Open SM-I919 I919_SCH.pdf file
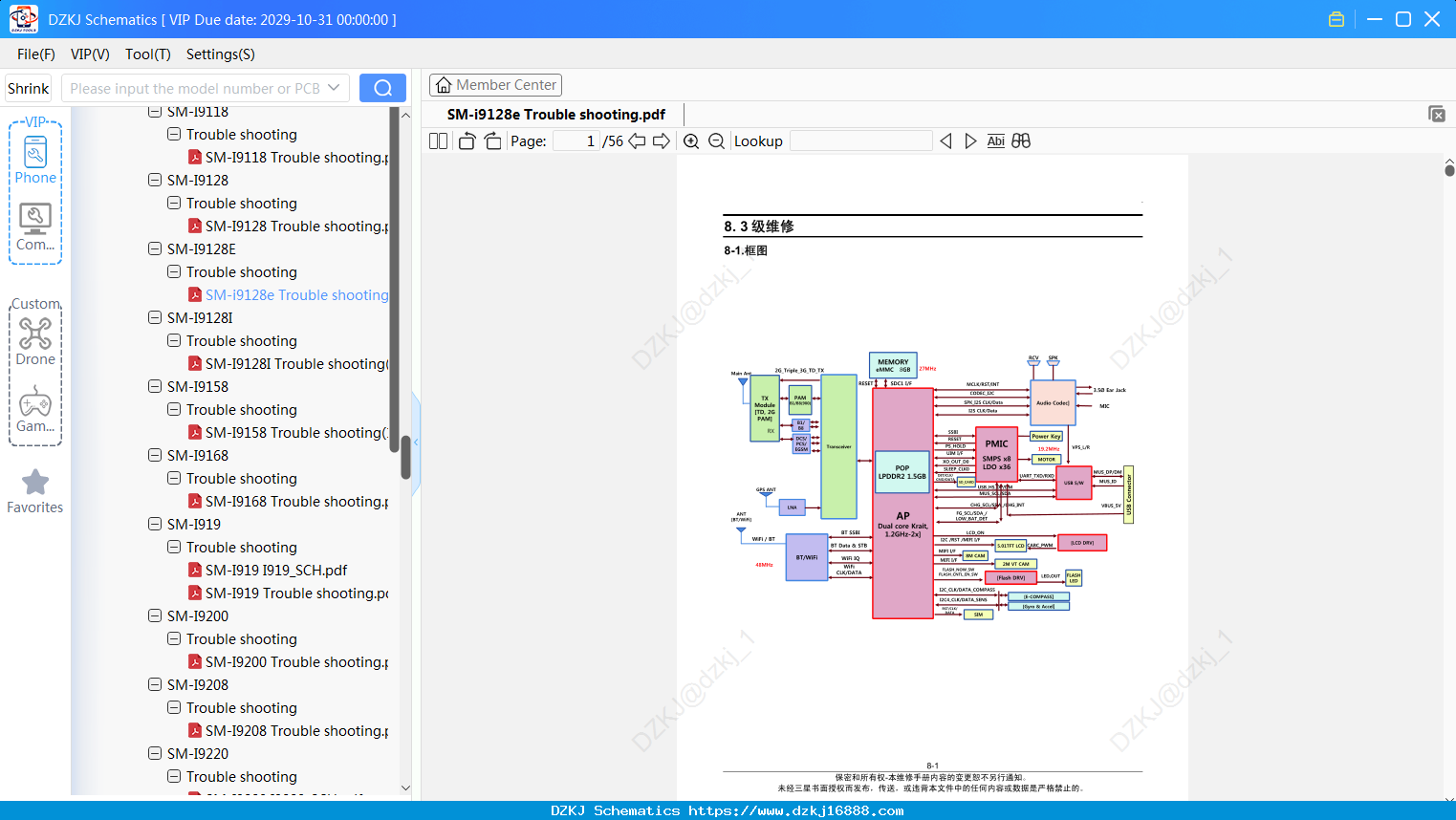This screenshot has height=820, width=1456. [267, 571]
